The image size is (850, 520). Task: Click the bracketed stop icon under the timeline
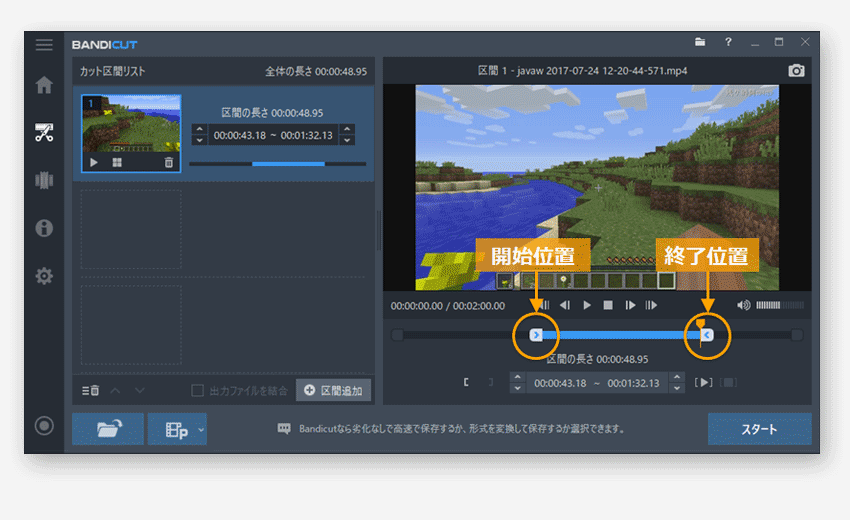pos(729,382)
